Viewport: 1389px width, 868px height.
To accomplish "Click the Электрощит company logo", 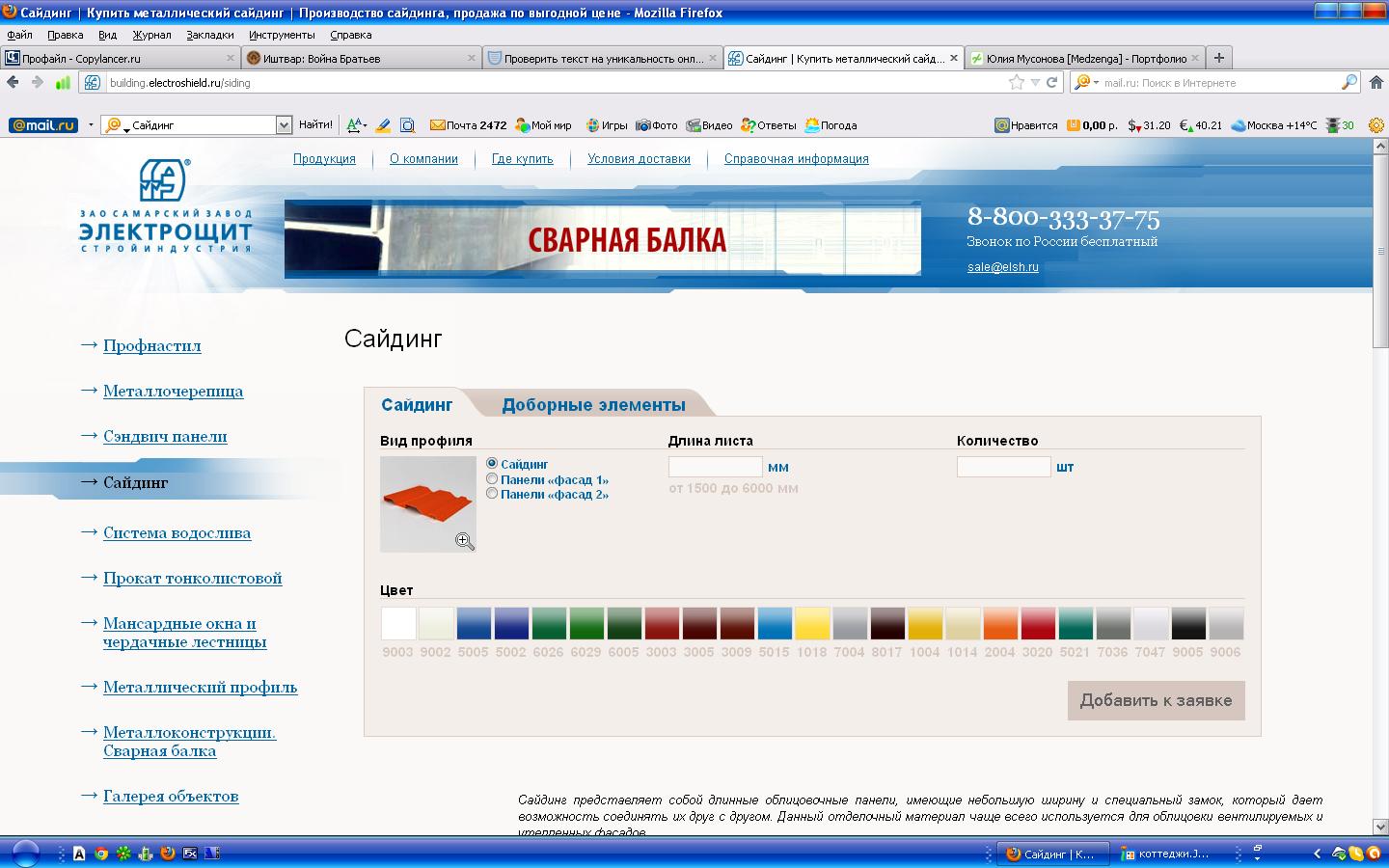I will coord(165,206).
